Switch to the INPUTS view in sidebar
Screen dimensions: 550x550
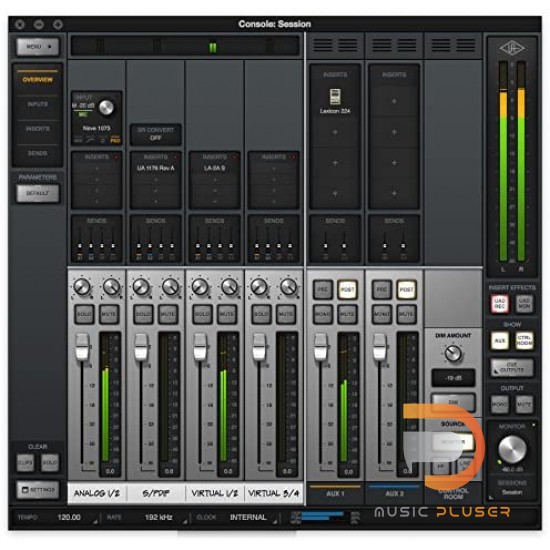click(38, 104)
